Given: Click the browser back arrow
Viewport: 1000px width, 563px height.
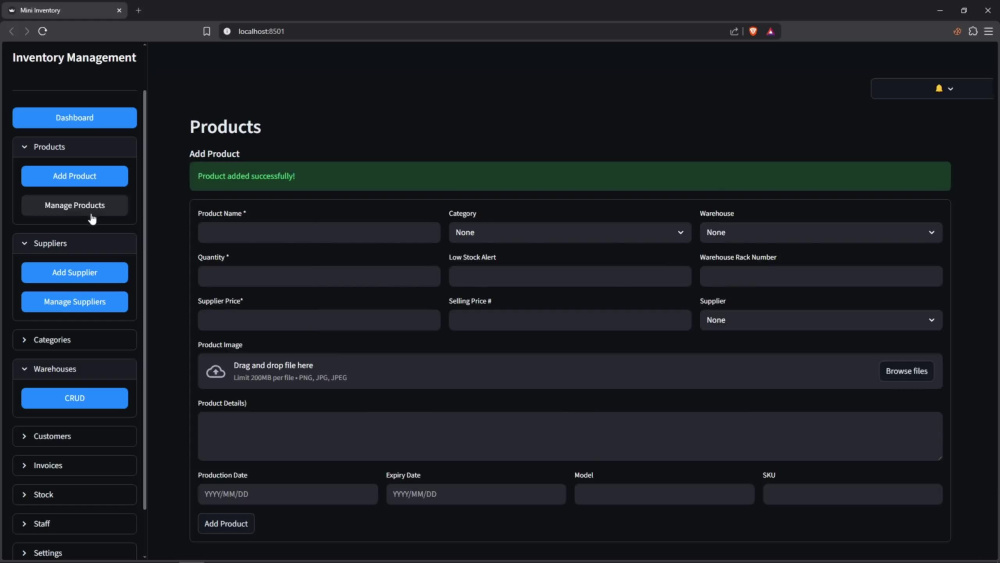Looking at the screenshot, I should click(x=11, y=31).
